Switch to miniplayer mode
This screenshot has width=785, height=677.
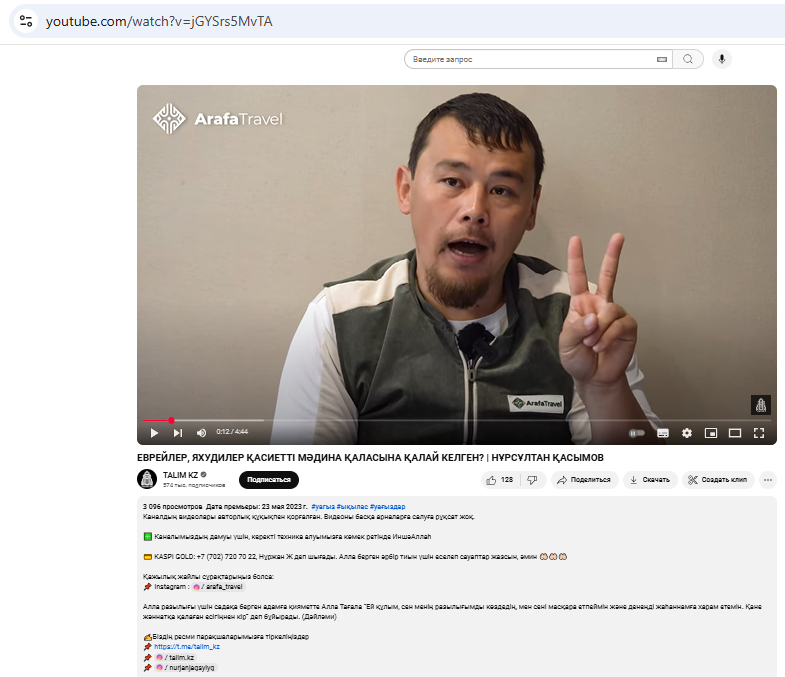pos(711,433)
